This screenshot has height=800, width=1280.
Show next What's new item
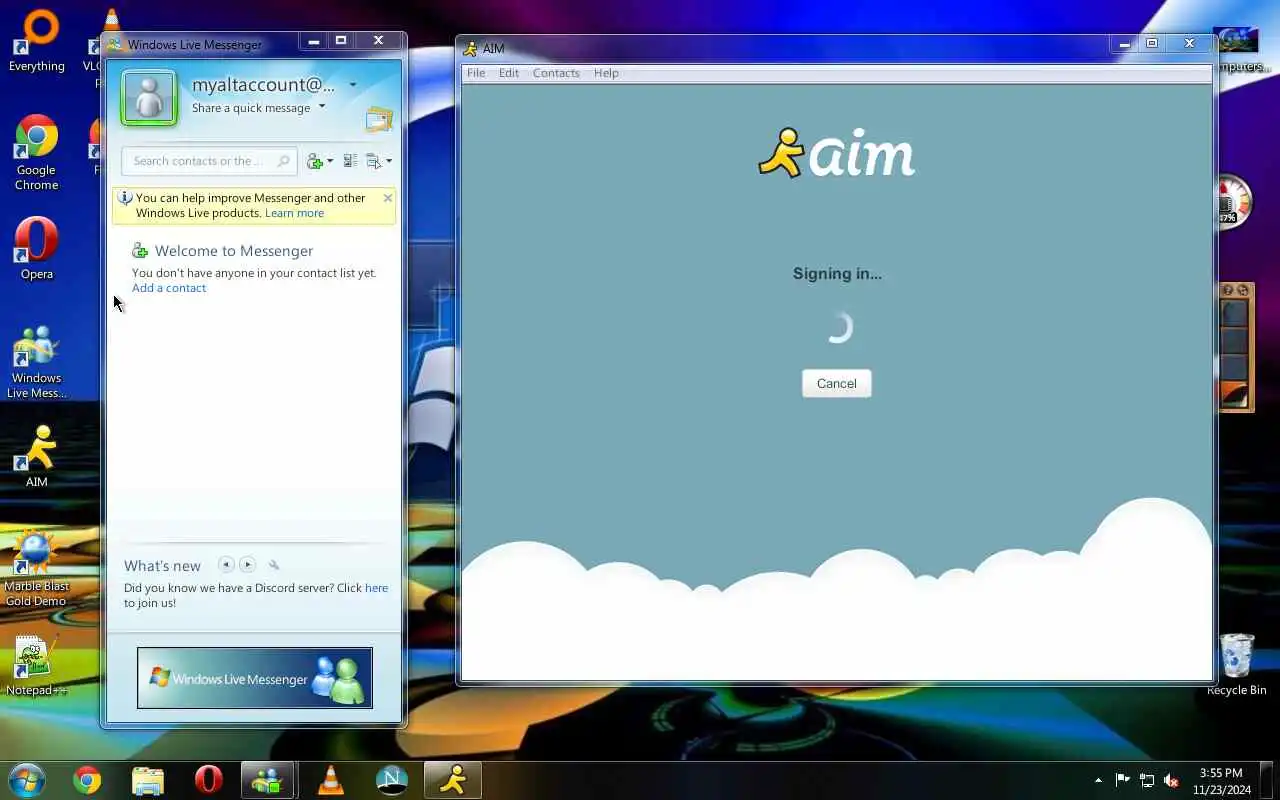point(248,565)
